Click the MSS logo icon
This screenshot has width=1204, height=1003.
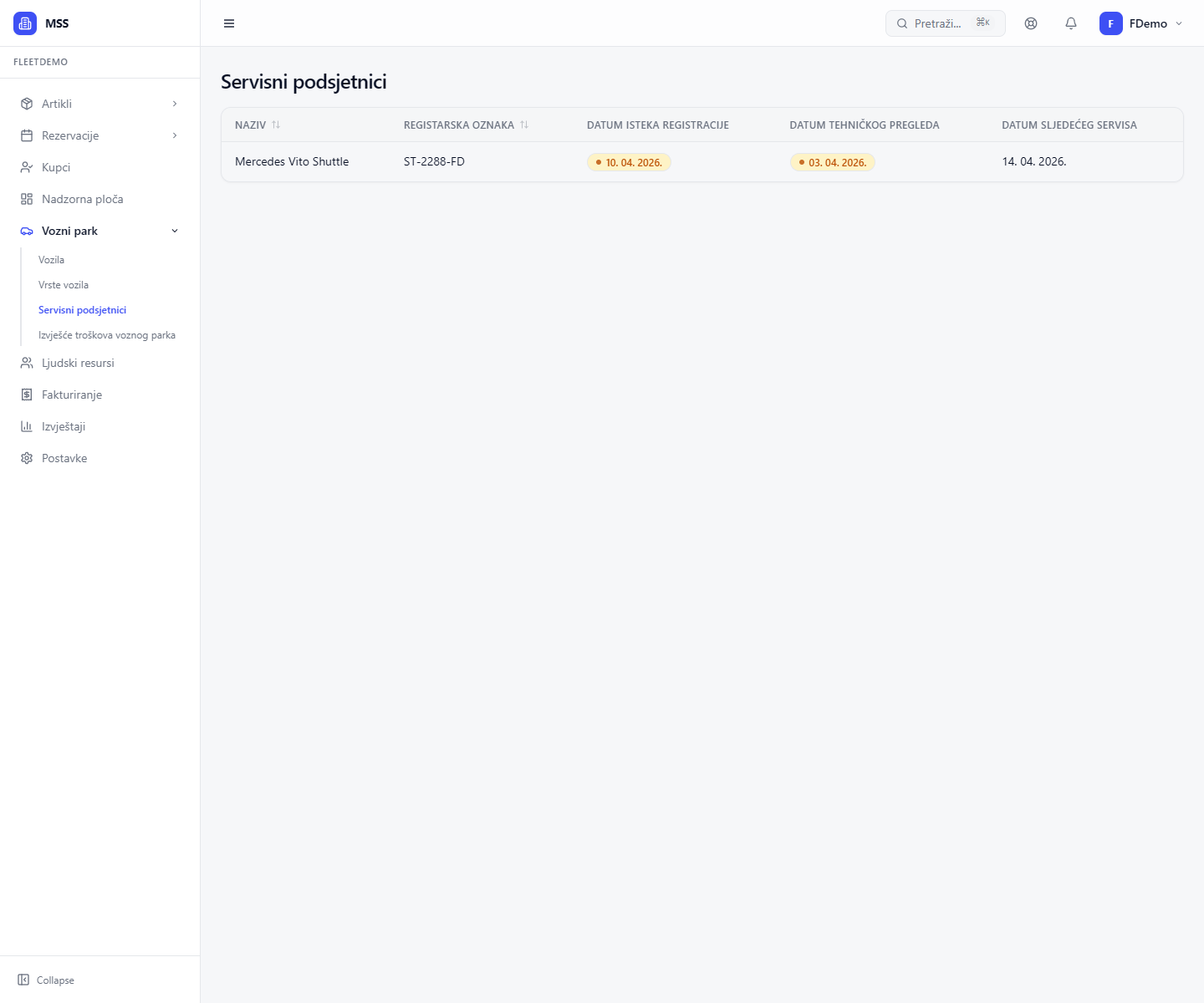pyautogui.click(x=25, y=23)
